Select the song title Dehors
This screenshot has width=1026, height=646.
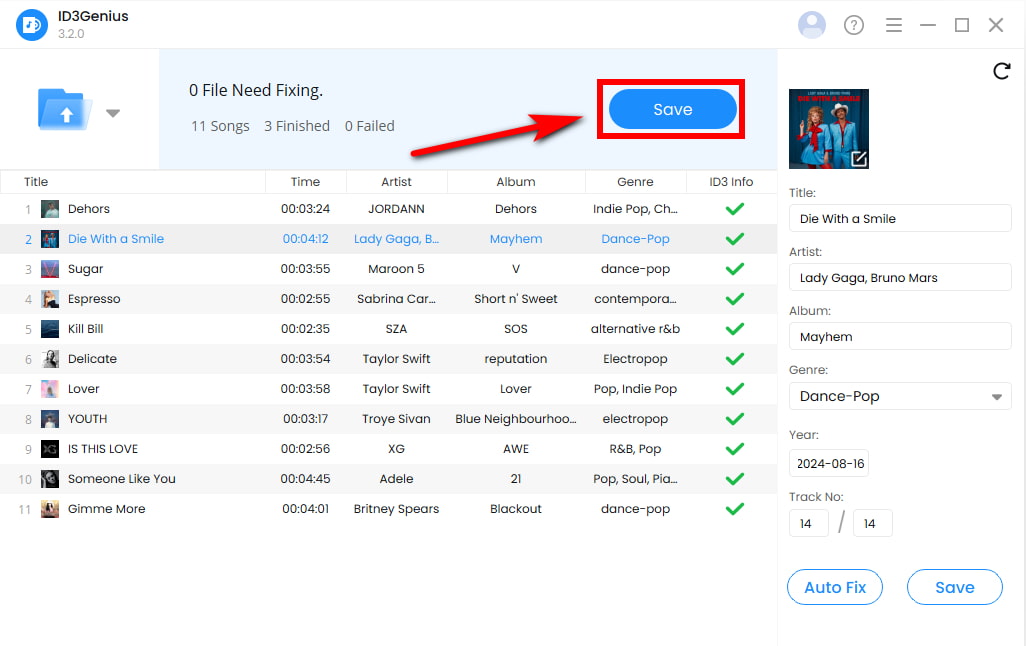pos(88,209)
